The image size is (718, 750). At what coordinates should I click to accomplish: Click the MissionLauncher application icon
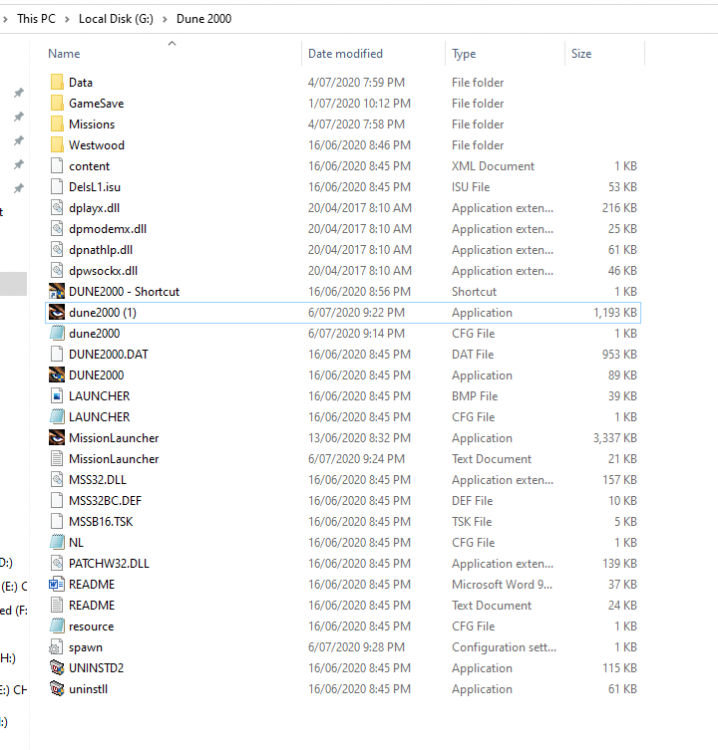tap(57, 438)
